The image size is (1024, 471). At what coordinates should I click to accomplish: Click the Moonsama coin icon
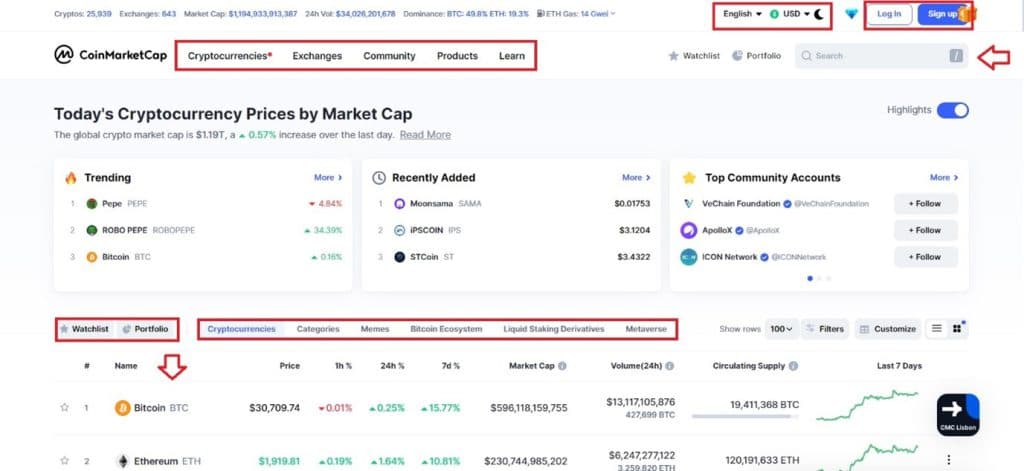tap(400, 204)
